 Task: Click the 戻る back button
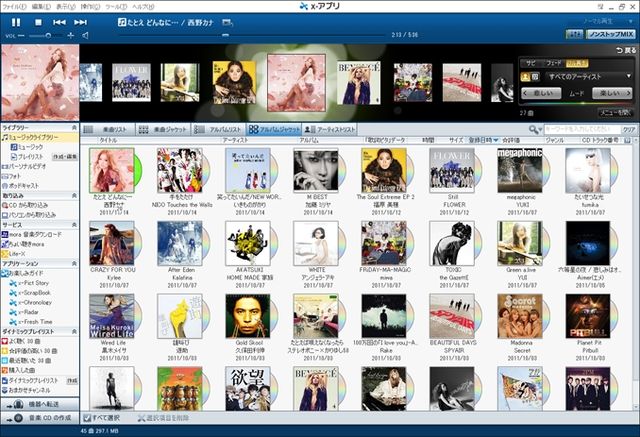point(626,50)
